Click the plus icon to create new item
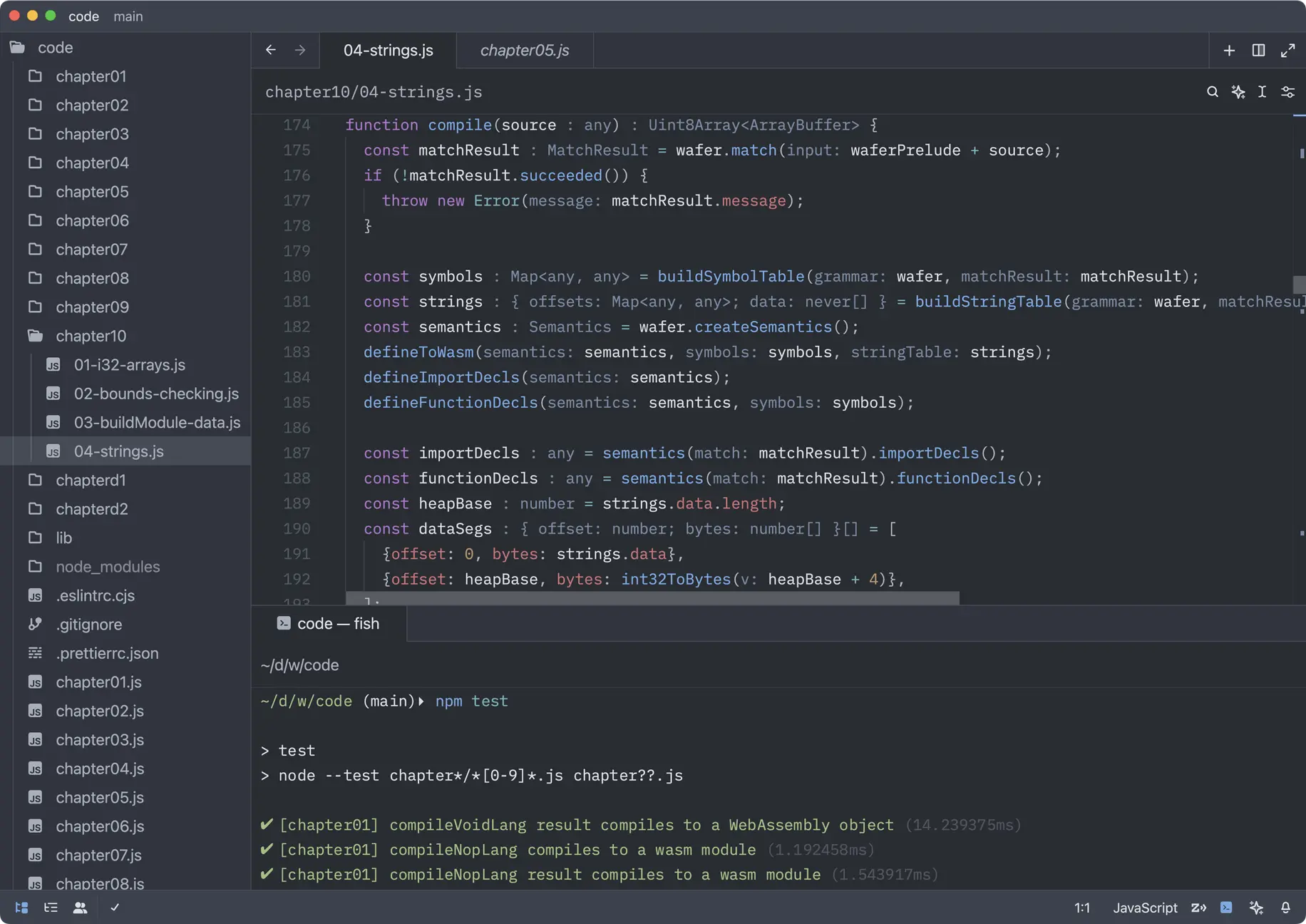Screen dimensions: 1306x924 click(1229, 50)
